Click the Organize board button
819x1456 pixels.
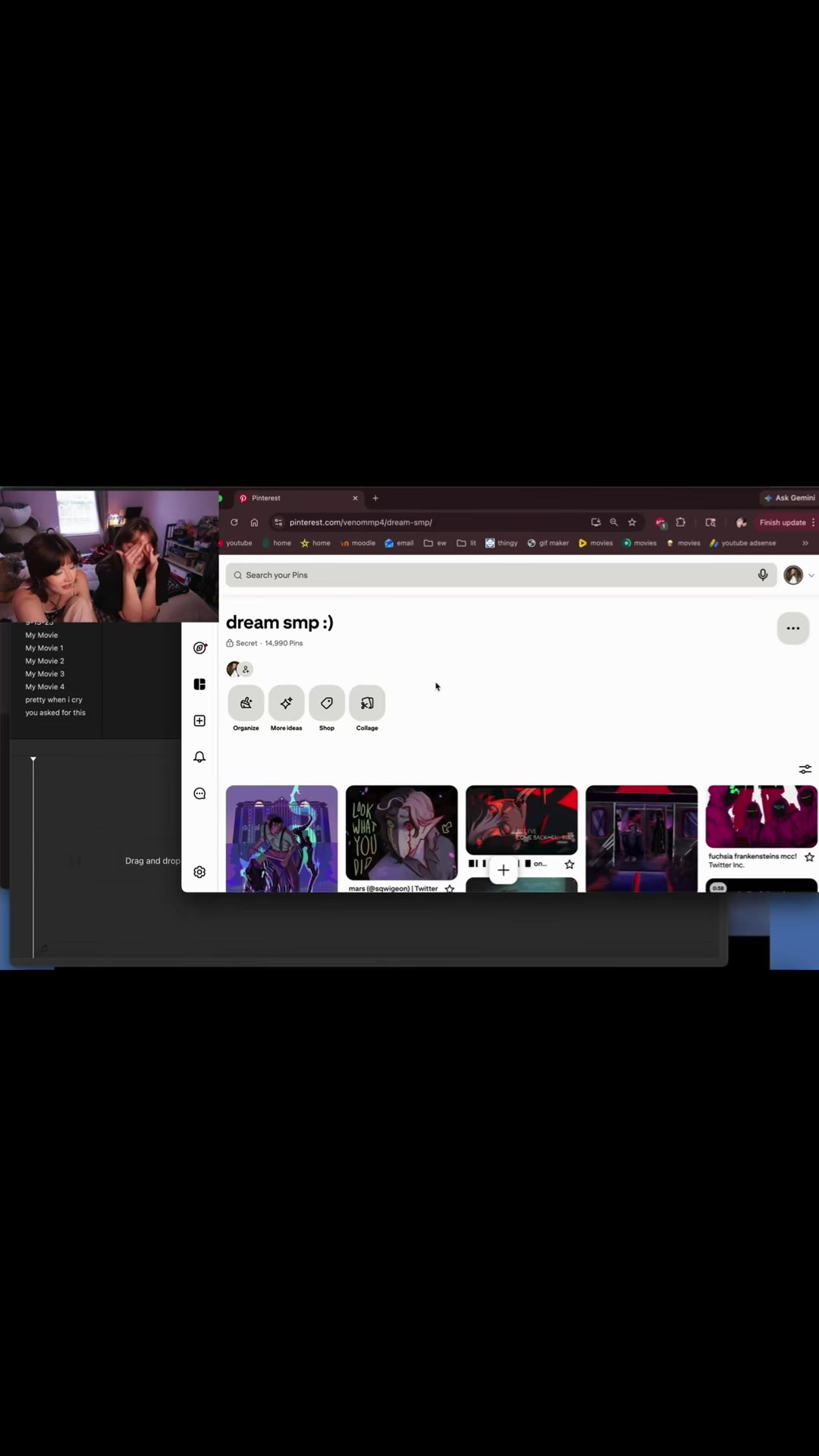click(246, 703)
